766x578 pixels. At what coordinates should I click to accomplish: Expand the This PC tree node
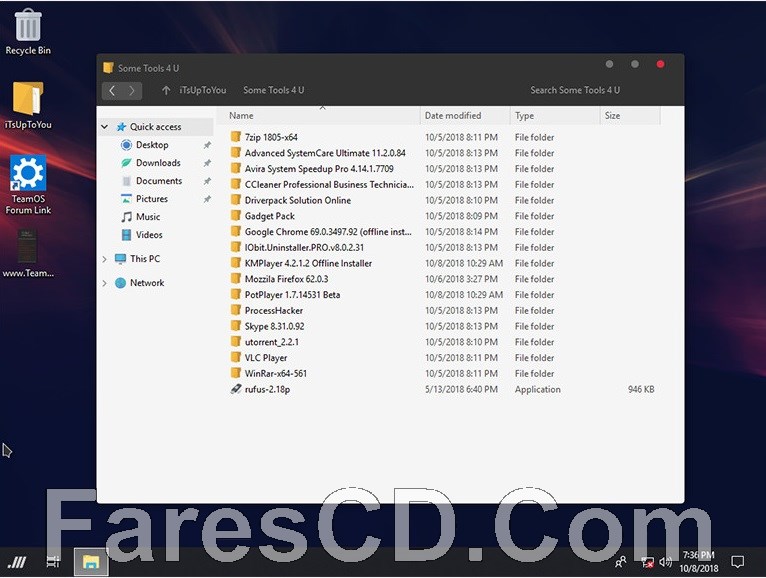click(x=105, y=259)
